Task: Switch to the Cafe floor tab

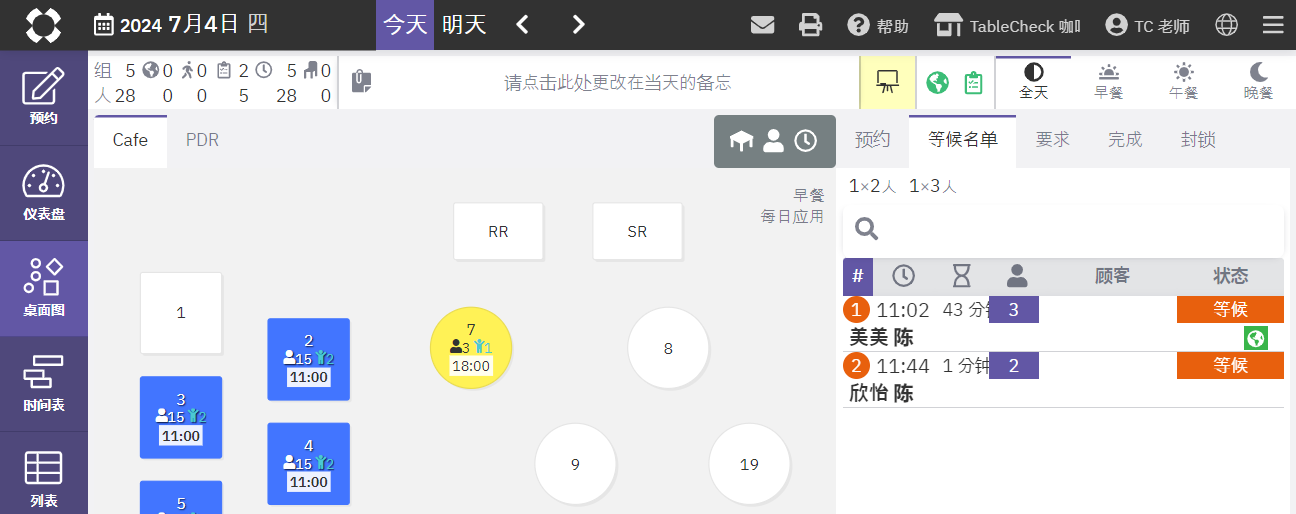Action: click(x=130, y=141)
